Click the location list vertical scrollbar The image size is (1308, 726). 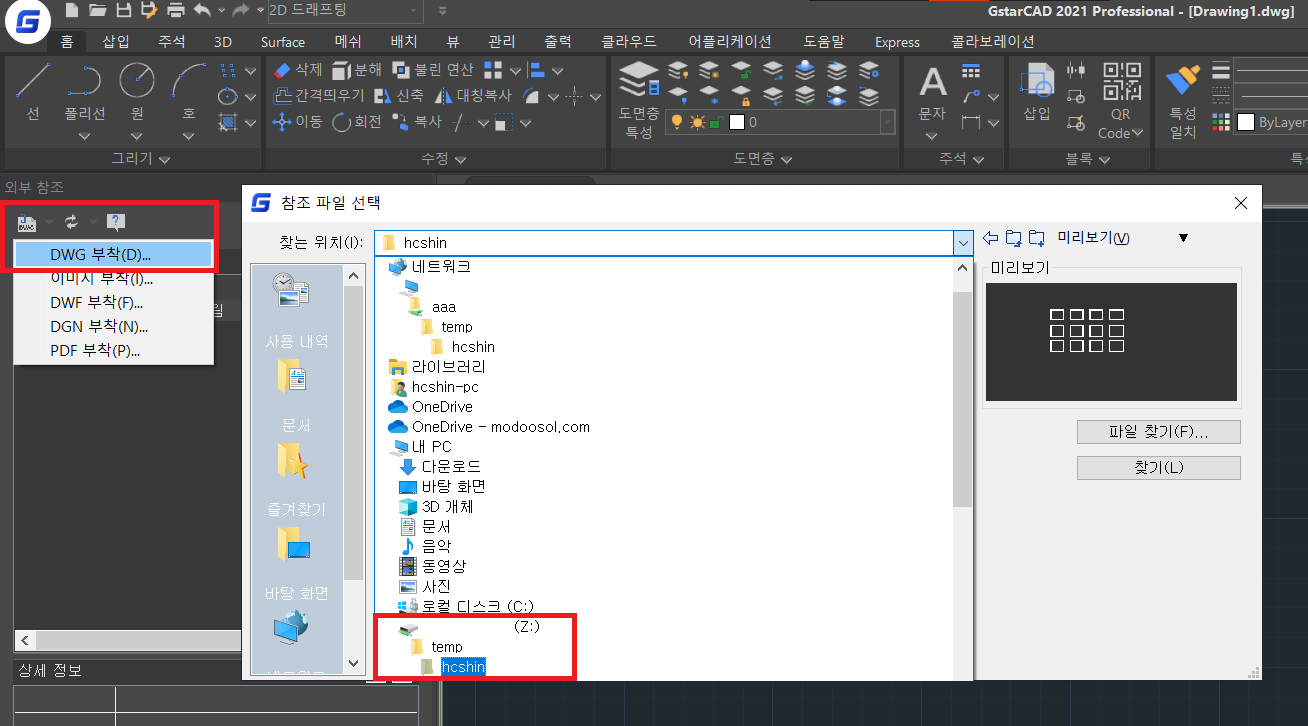tap(963, 400)
